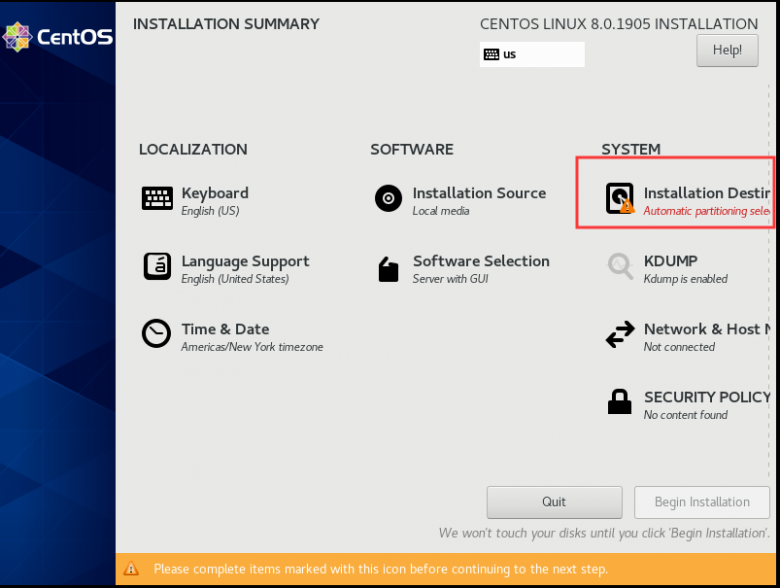Click the 'English (US)' keyboard status text
The image size is (780, 588).
pyautogui.click(x=210, y=211)
